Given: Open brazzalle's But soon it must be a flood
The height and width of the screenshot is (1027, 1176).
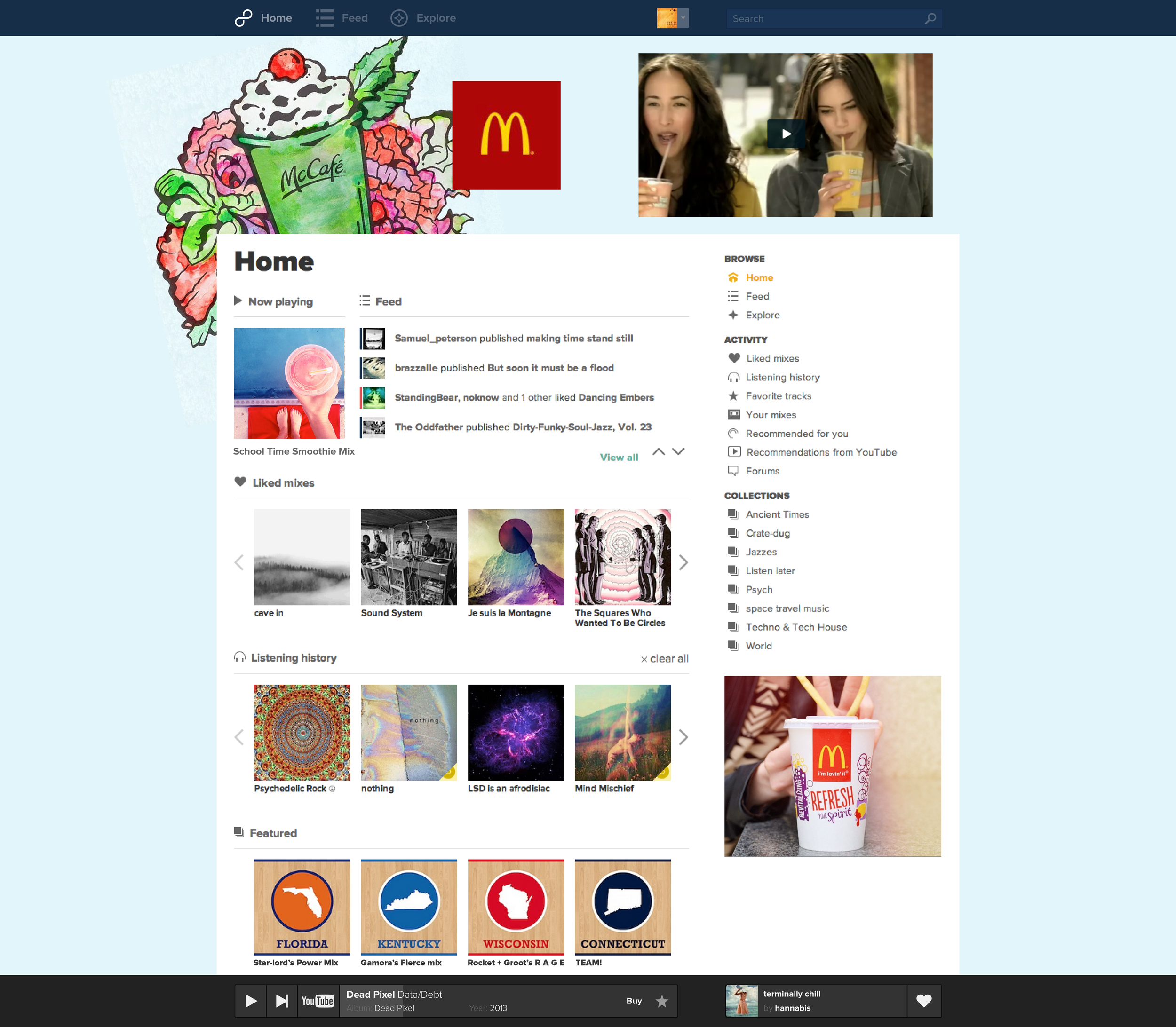Looking at the screenshot, I should coord(504,368).
